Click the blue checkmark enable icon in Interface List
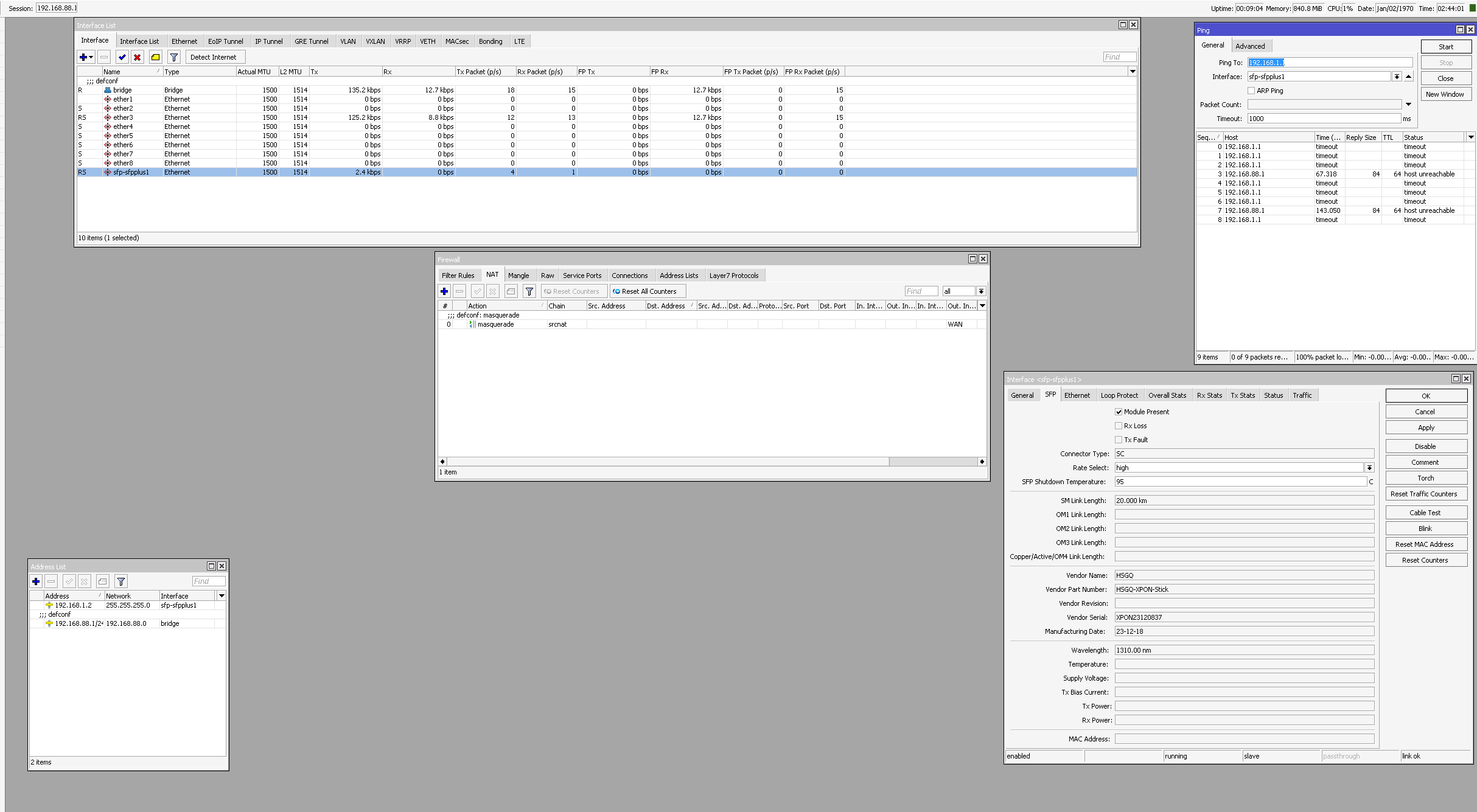 122,57
